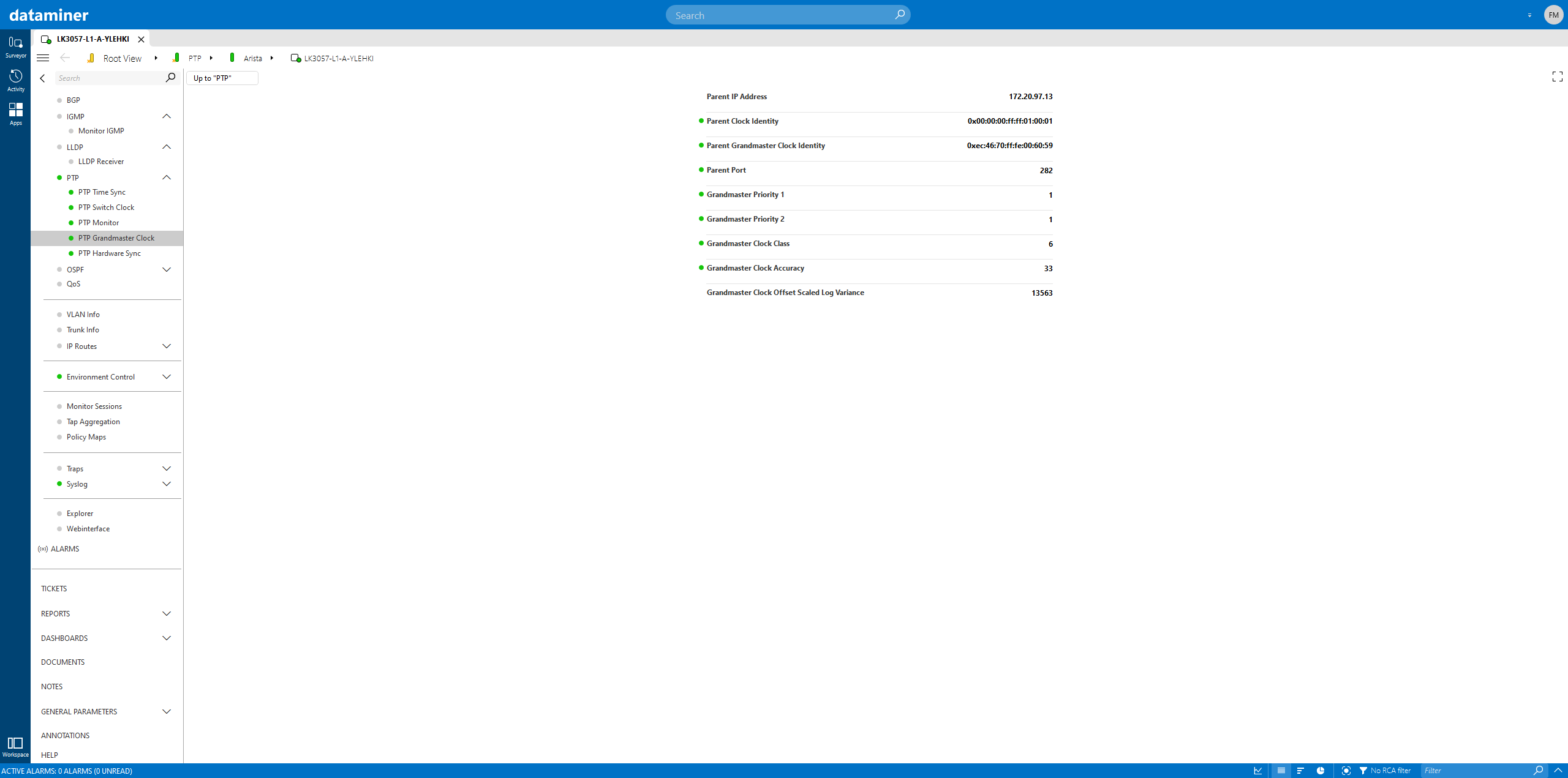
Task: Open the Monitor IGMP page
Action: [x=101, y=131]
